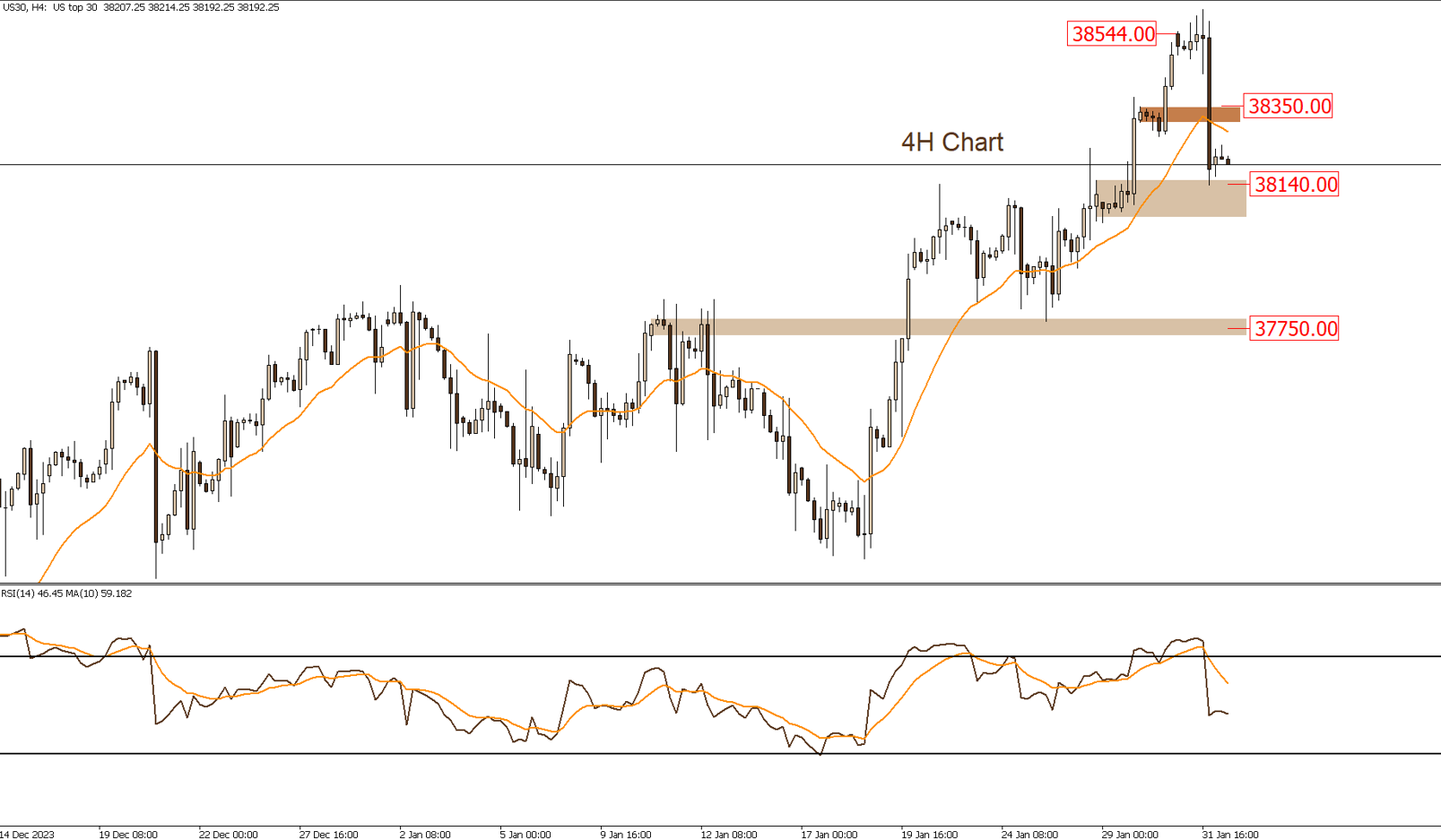Select the 31 Jan 16:00 time label

pyautogui.click(x=1229, y=835)
